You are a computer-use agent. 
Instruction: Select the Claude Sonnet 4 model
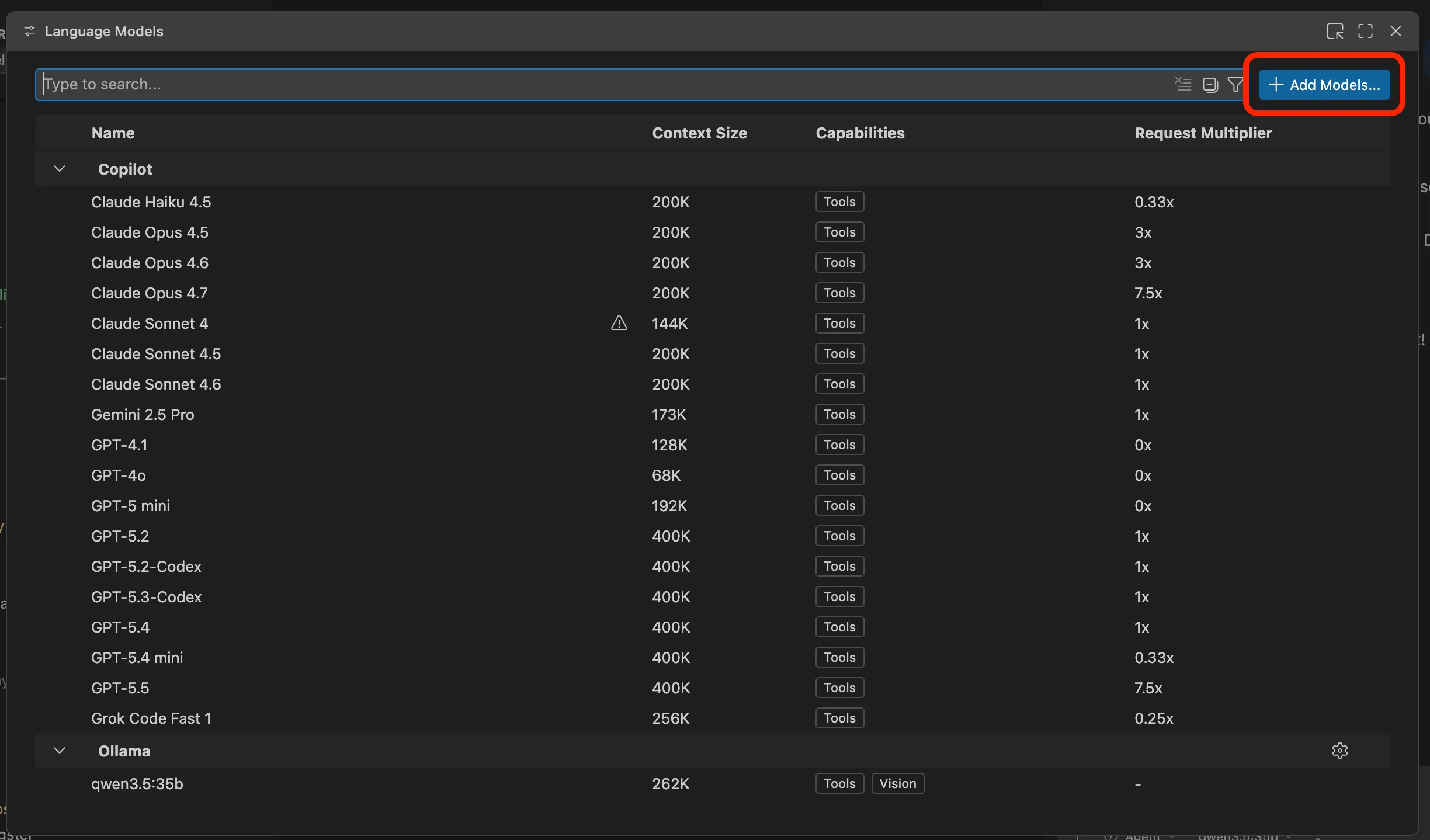[712, 324]
